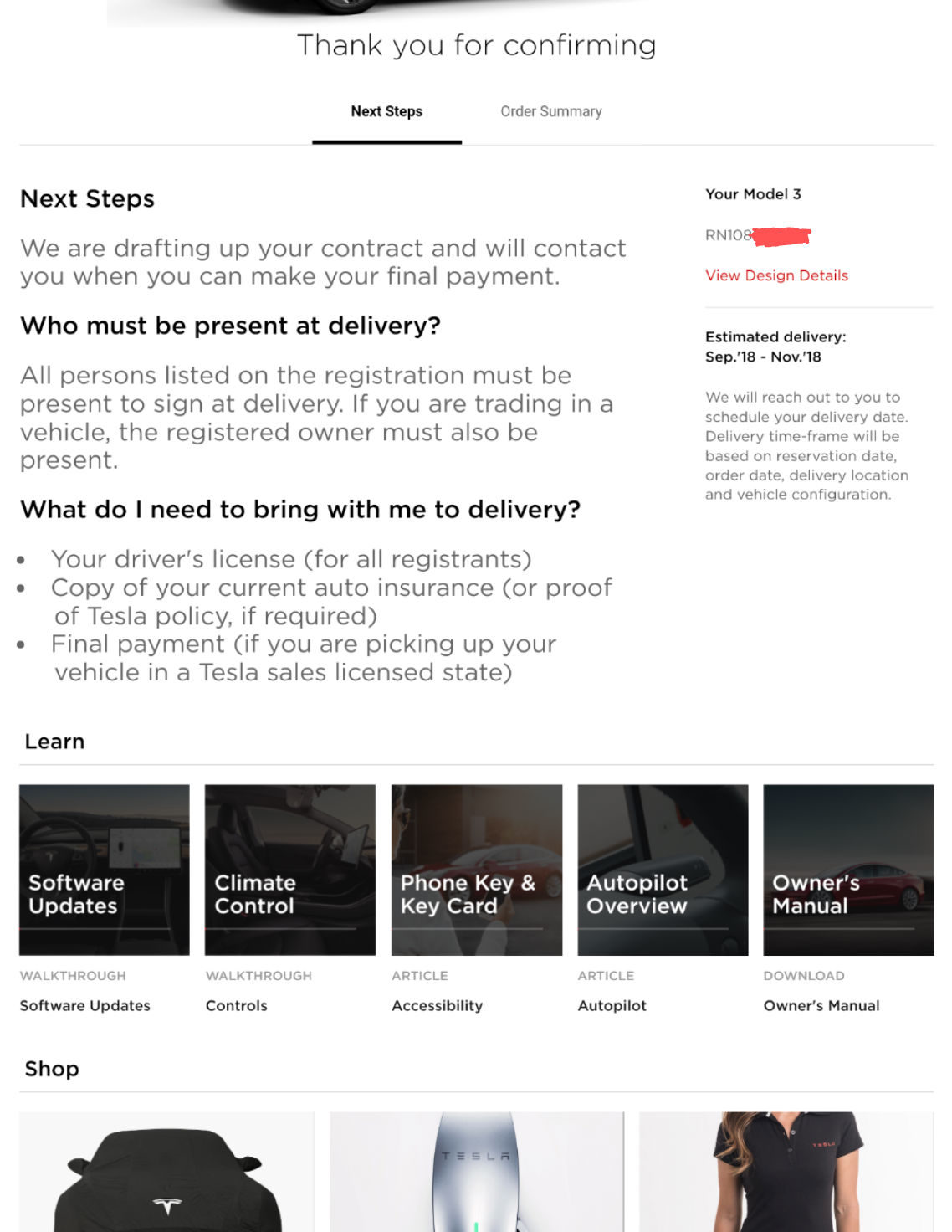Open the Climate Control walkthrough tile
This screenshot has width=952, height=1232.
290,870
